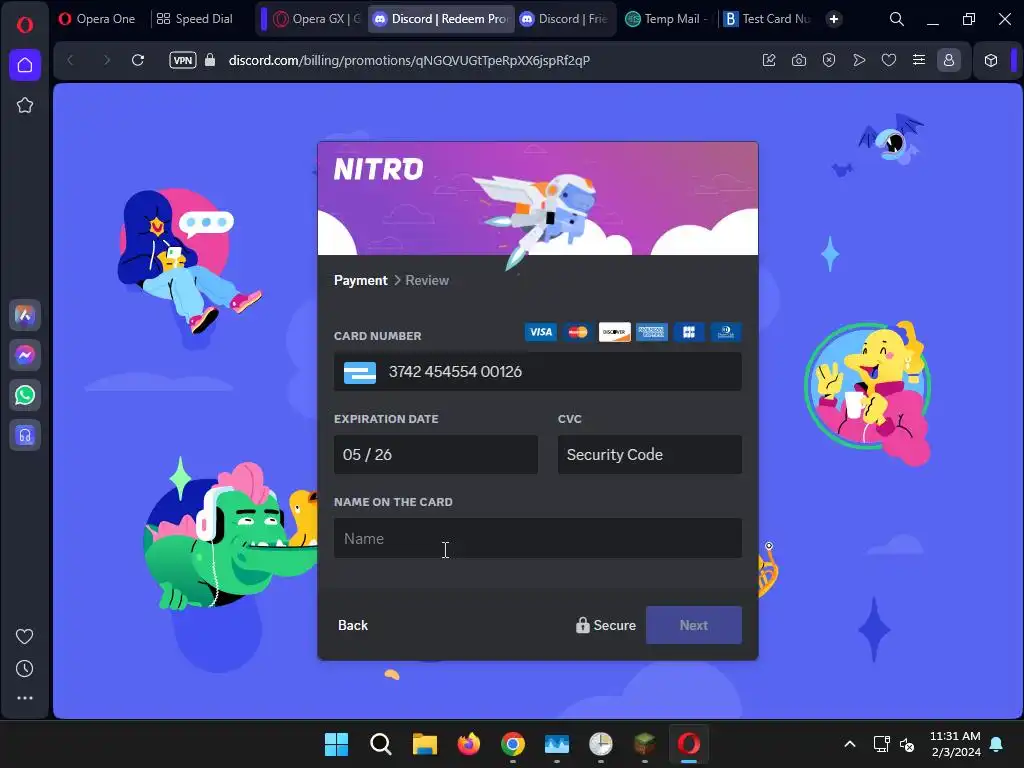Click the Discover card logo
Viewport: 1024px width, 768px height.
[615, 332]
